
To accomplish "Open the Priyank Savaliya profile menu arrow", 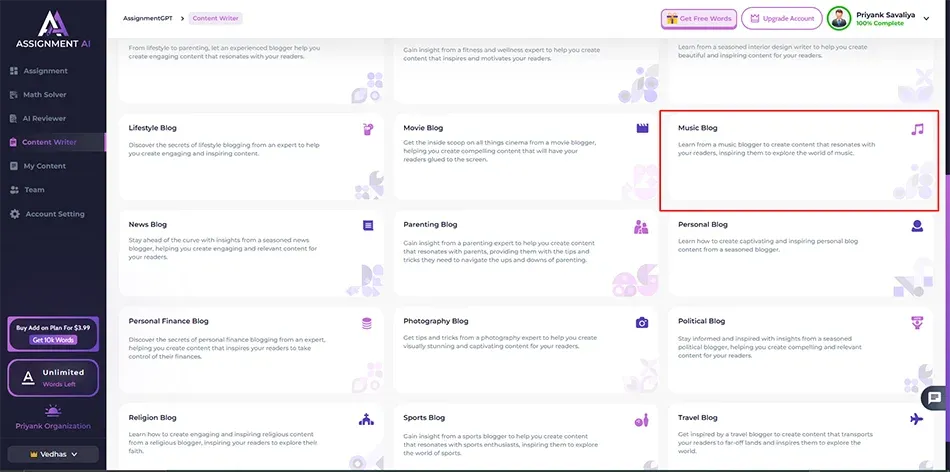I will point(927,18).
